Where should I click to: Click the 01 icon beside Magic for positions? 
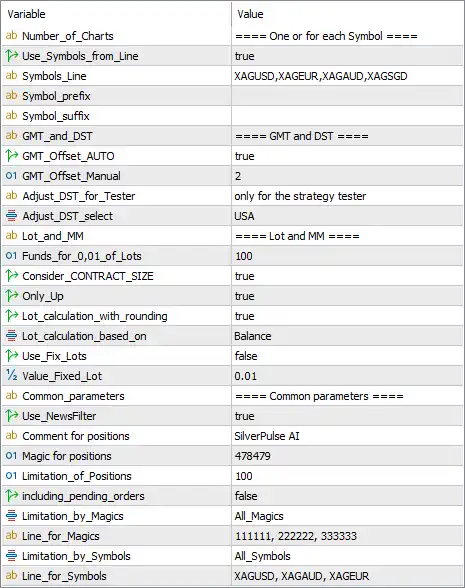(12, 456)
